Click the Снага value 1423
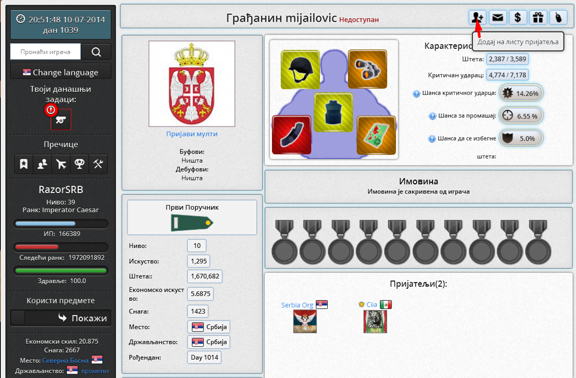The width and height of the screenshot is (576, 378). [x=198, y=311]
